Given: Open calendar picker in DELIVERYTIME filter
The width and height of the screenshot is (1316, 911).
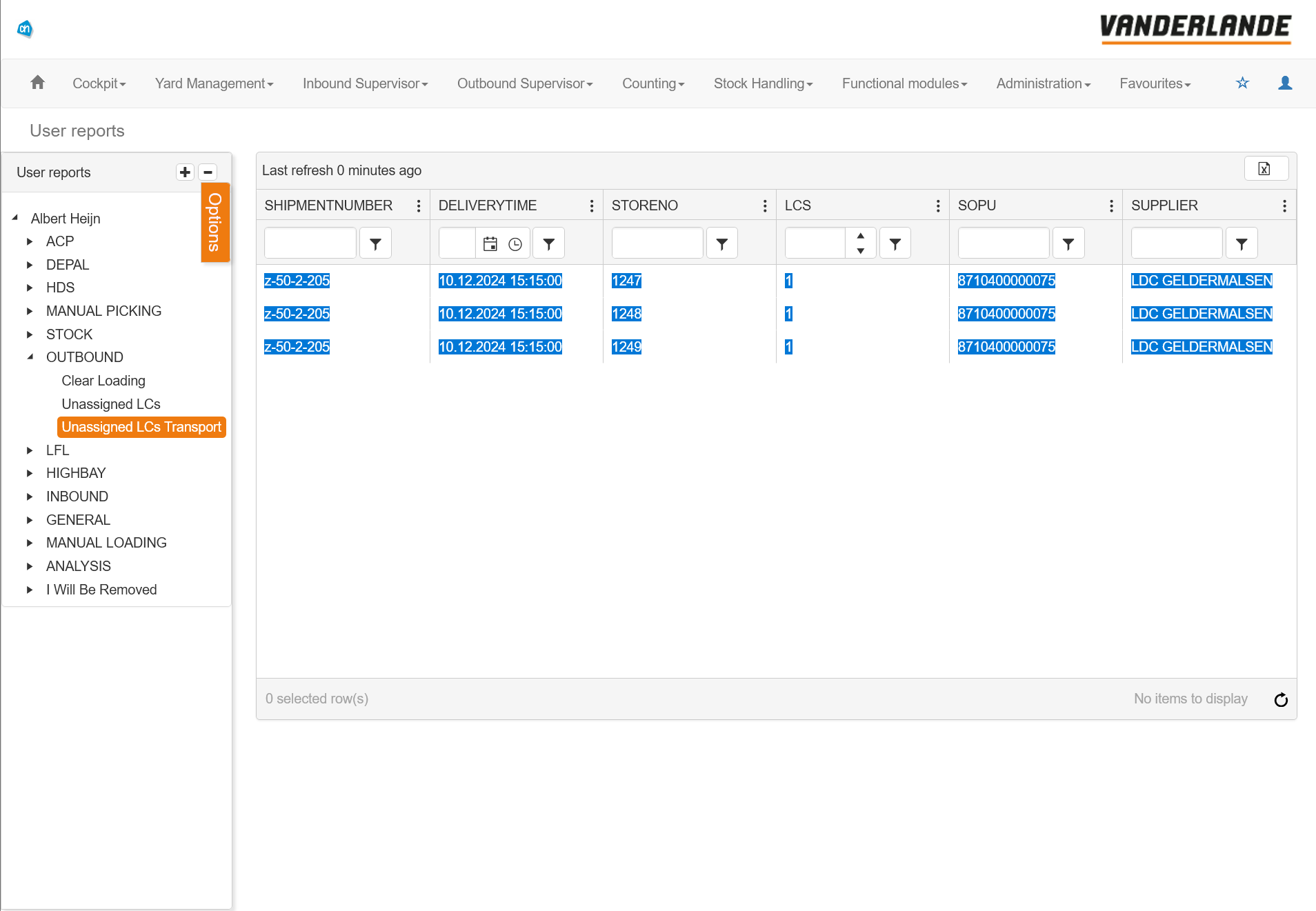Looking at the screenshot, I should [490, 243].
